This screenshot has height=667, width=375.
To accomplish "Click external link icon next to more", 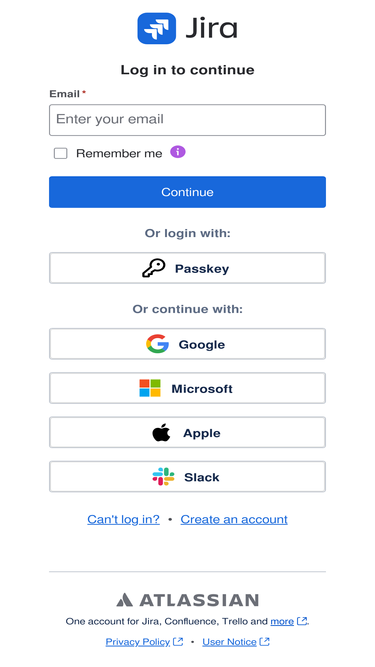I will tap(301, 621).
